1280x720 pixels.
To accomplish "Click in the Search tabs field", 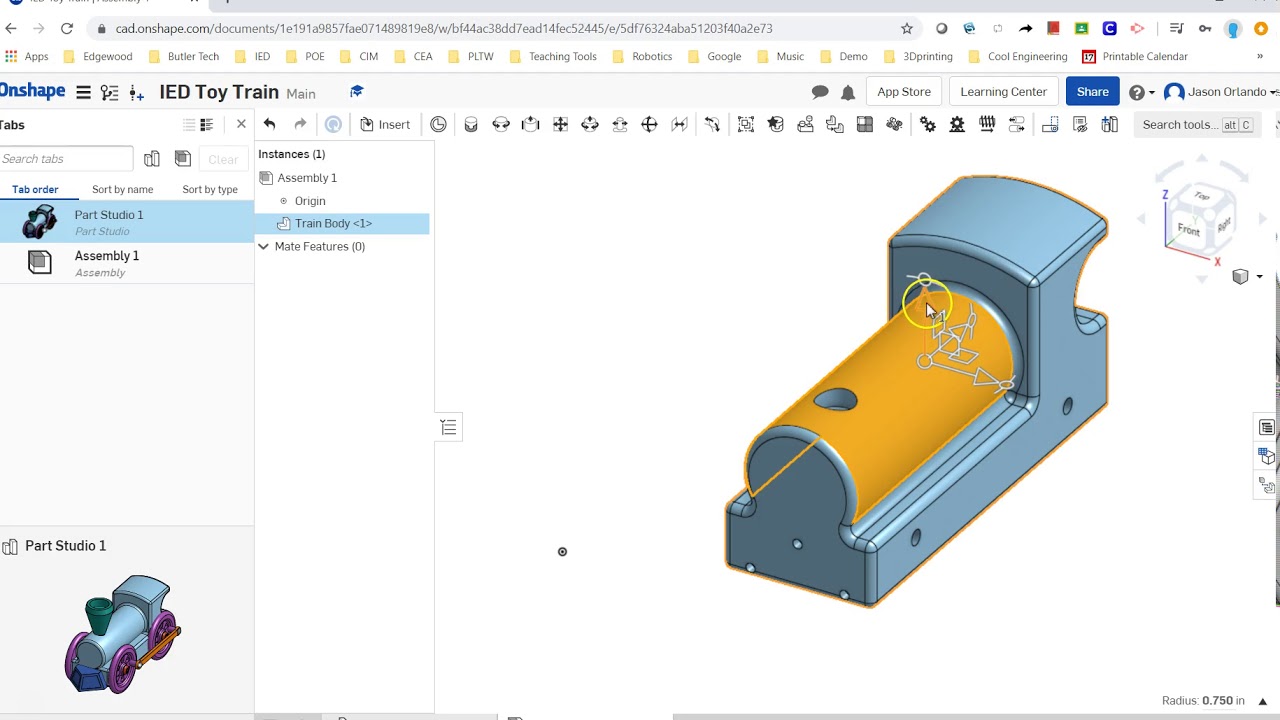I will (x=66, y=158).
